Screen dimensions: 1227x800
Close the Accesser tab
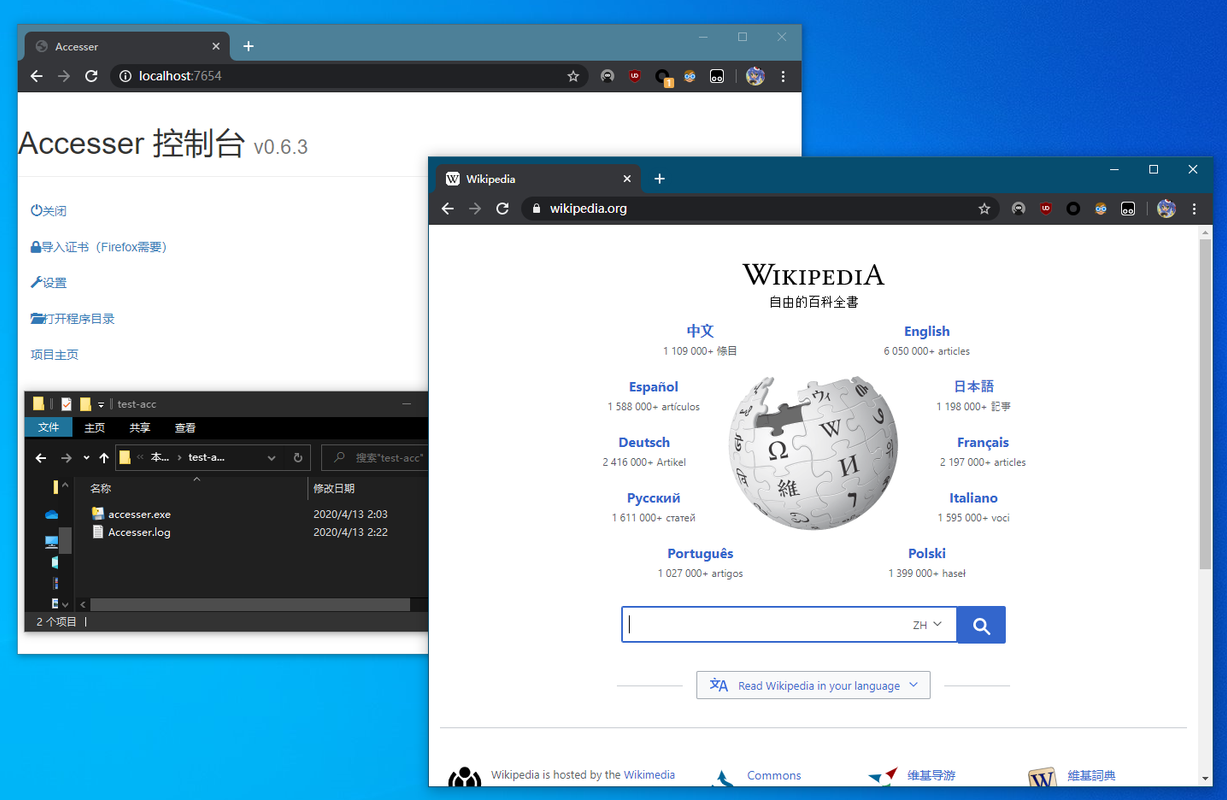216,46
